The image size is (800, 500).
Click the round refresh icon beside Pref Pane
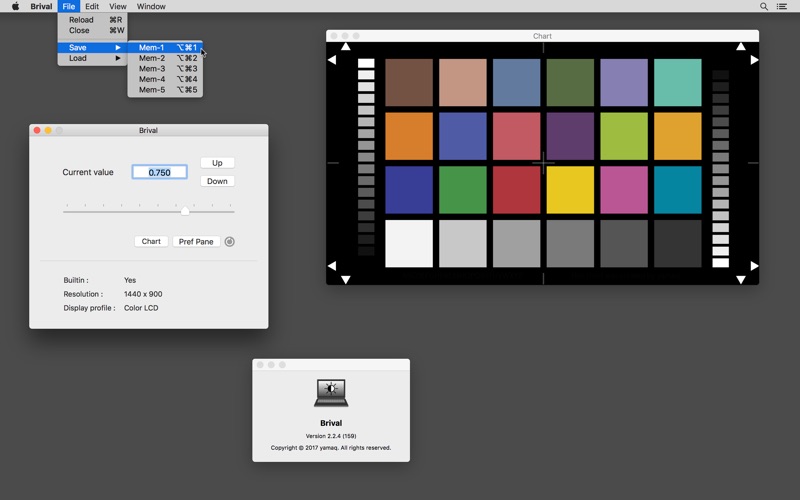tap(230, 241)
